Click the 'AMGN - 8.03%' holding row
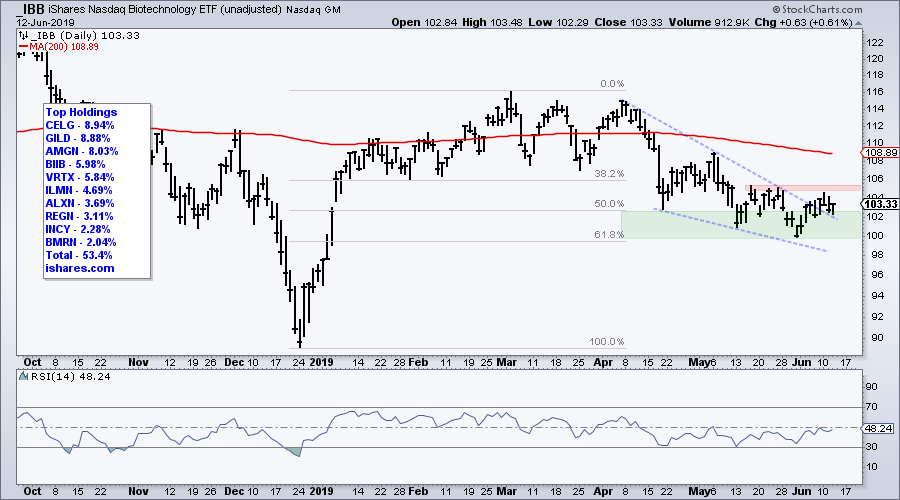Image resolution: width=900 pixels, height=500 pixels. (82, 151)
